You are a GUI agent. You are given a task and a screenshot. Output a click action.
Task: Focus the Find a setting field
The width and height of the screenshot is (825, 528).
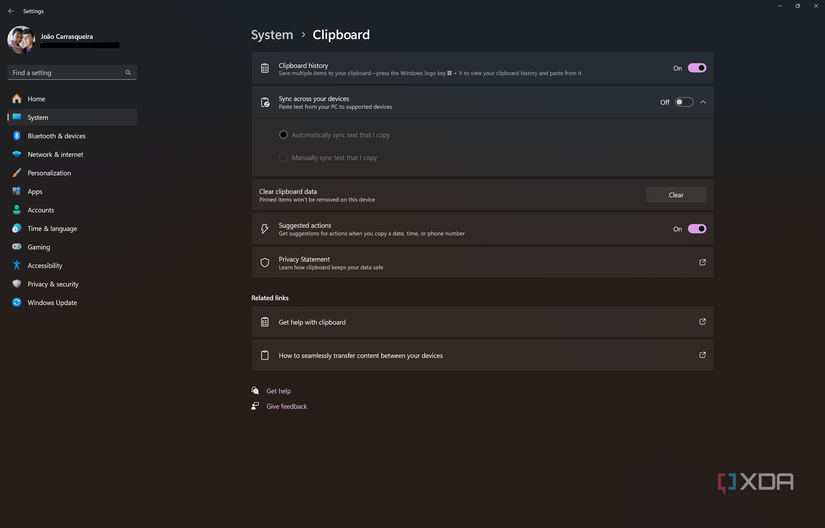click(x=72, y=73)
